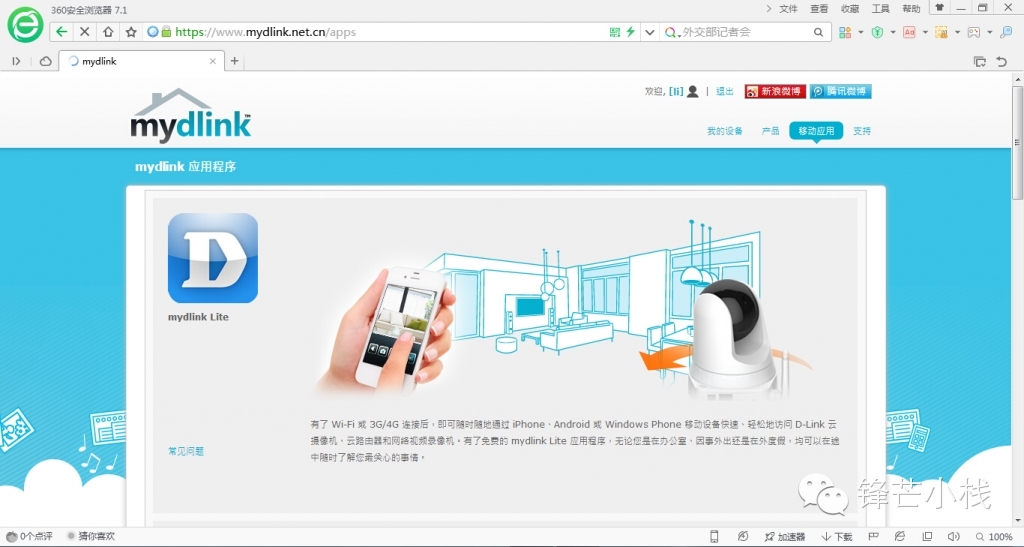This screenshot has height=547, width=1024.
Task: Click the magnifier search submit icon
Action: (818, 32)
